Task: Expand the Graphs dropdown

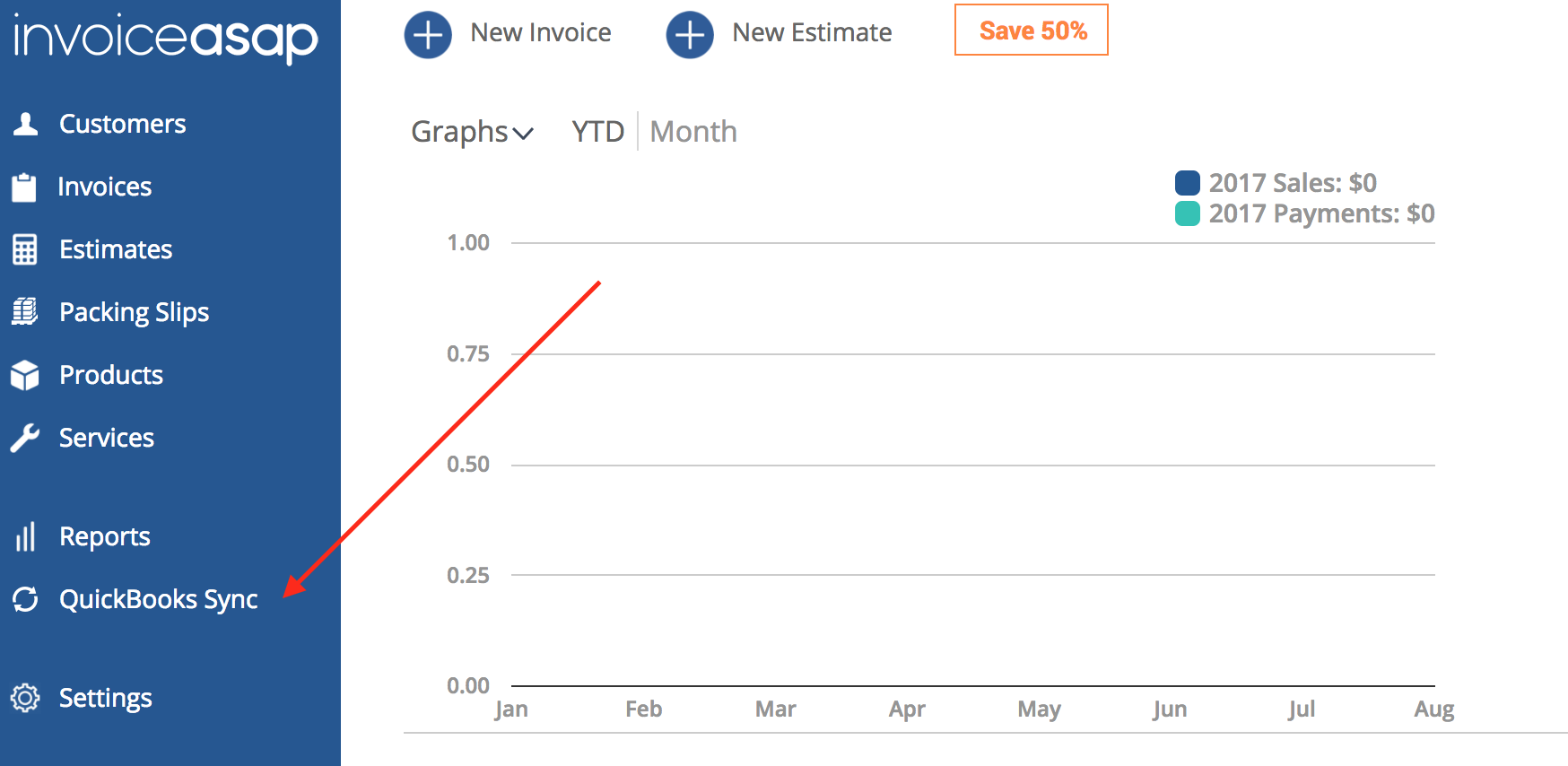Action: pyautogui.click(x=473, y=132)
